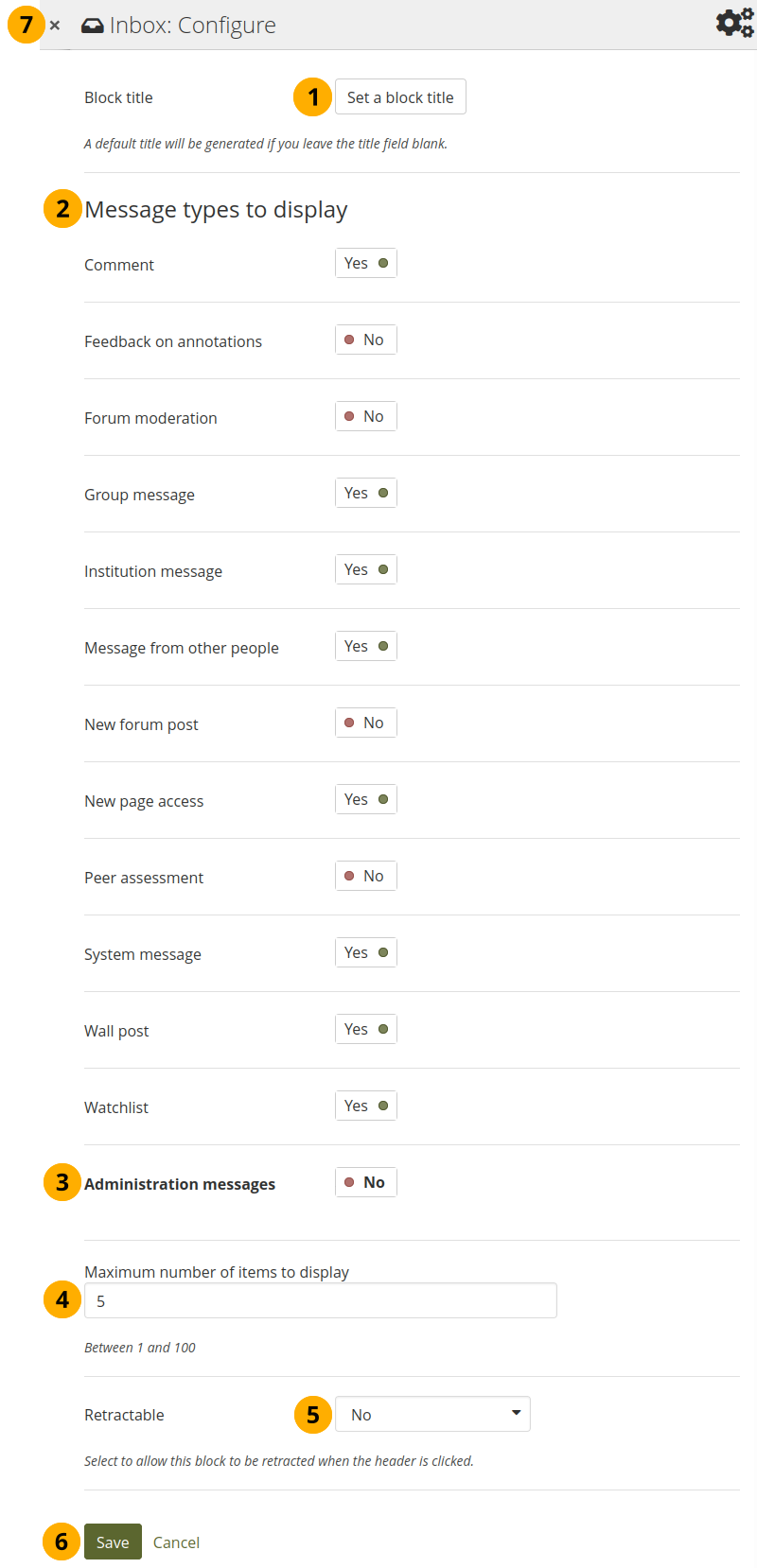Enable Forum moderation messages
Screen dimensions: 757x1568
click(x=366, y=417)
